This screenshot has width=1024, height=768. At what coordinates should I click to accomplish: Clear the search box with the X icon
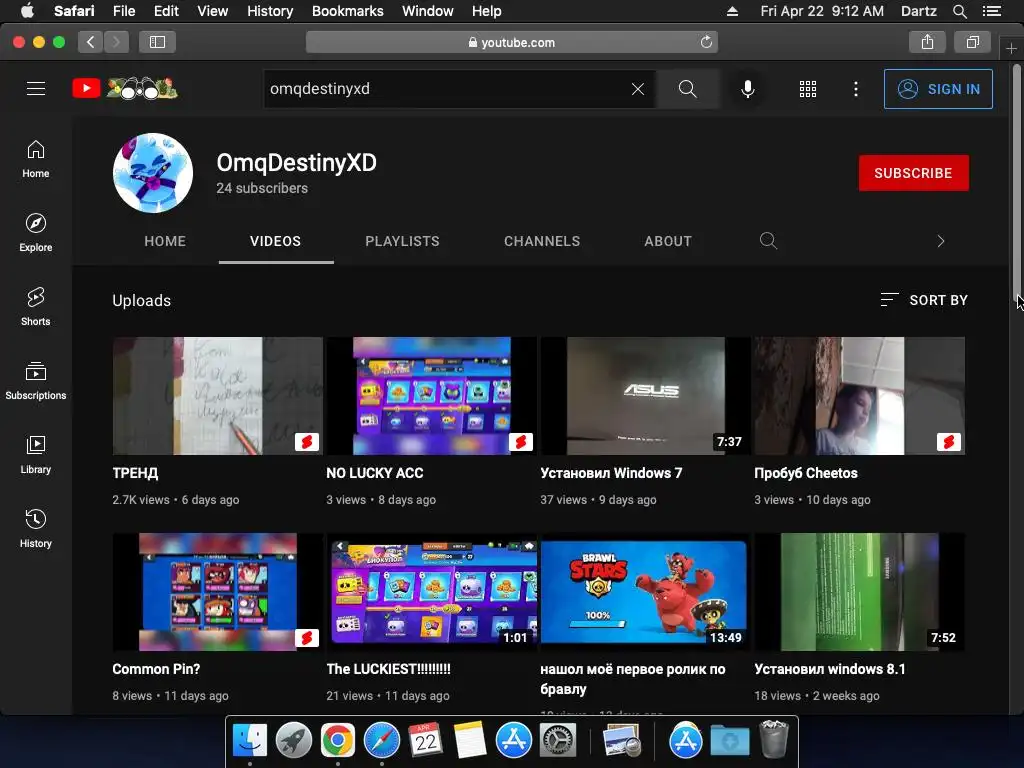638,89
